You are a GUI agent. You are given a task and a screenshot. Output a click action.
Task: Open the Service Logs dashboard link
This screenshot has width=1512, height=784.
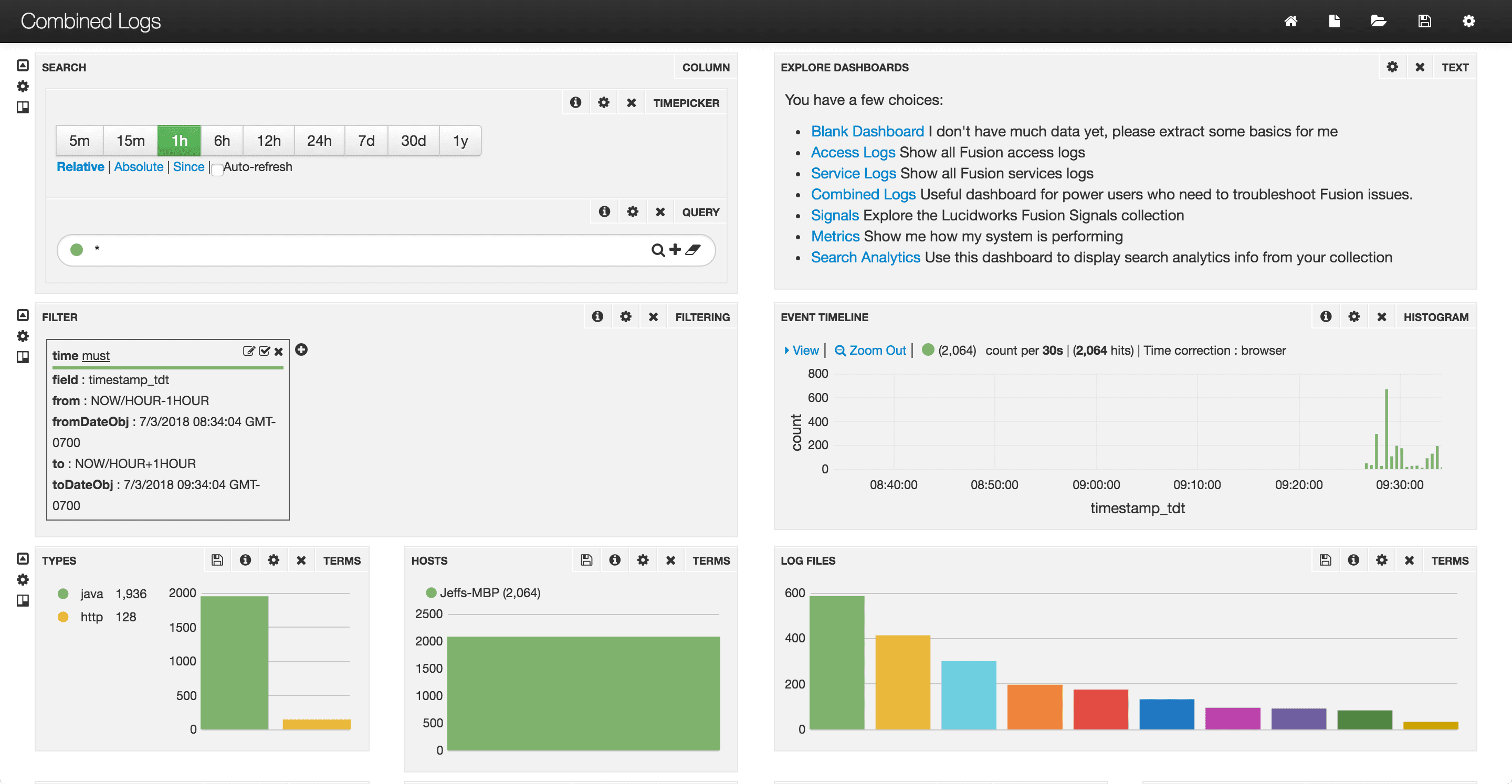[854, 174]
